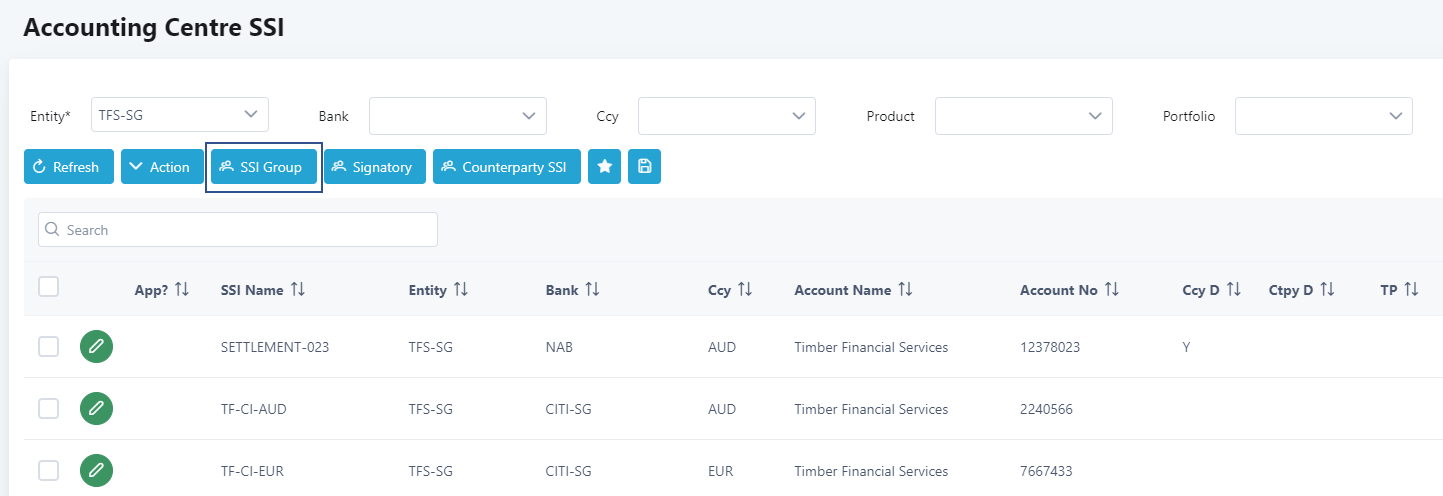This screenshot has width=1443, height=496.
Task: Edit the SETTLEMENT-023 row with pencil icon
Action: click(96, 347)
